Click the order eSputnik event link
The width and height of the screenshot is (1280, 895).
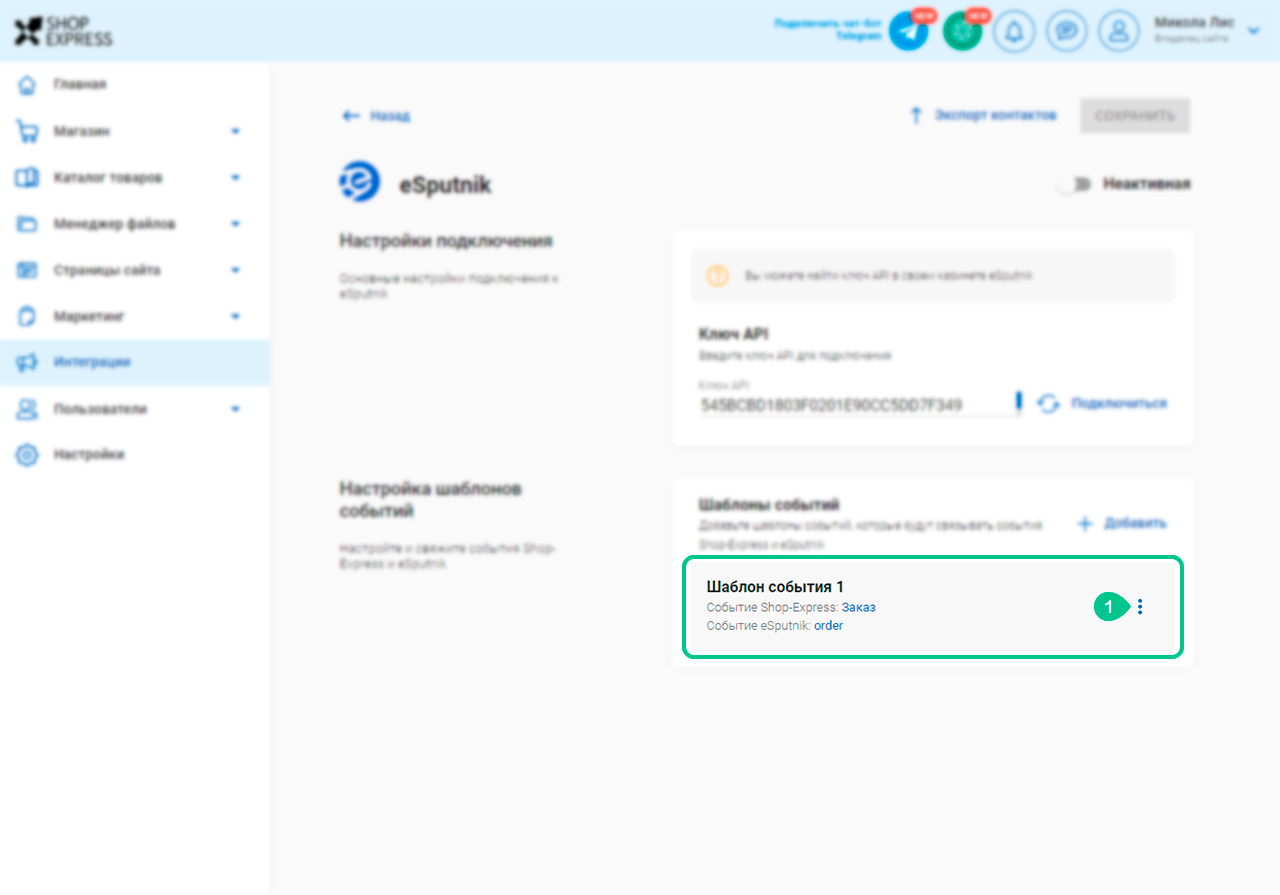pos(828,626)
